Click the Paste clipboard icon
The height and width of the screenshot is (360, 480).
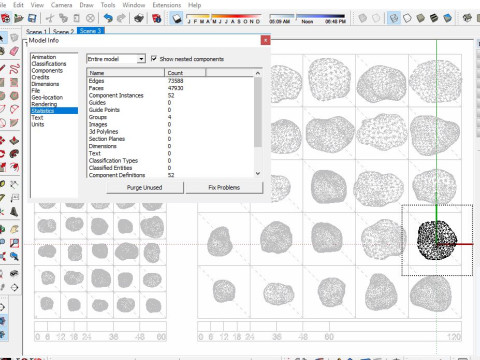click(77, 18)
